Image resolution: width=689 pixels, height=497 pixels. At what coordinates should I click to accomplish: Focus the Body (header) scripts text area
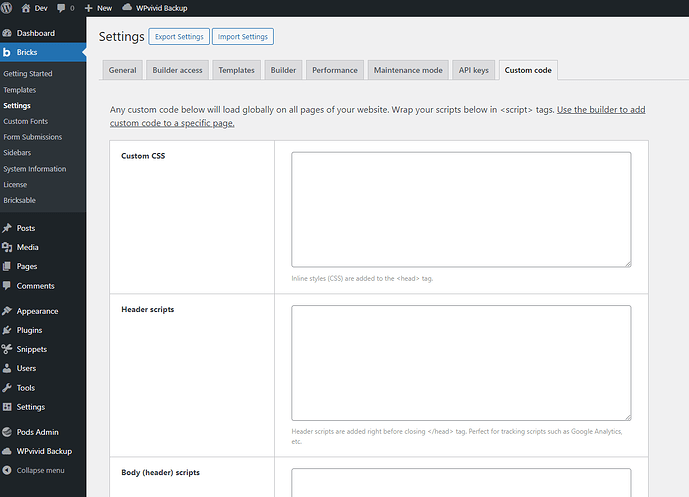click(x=461, y=482)
